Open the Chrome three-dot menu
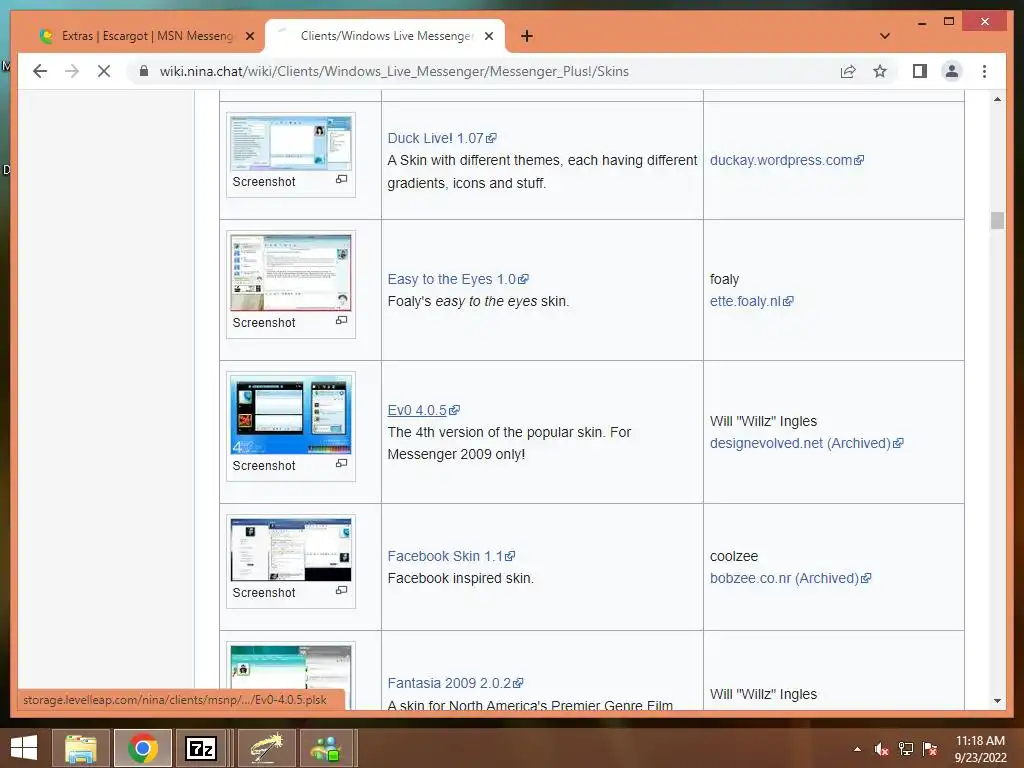Viewport: 1024px width, 768px height. pyautogui.click(x=984, y=71)
